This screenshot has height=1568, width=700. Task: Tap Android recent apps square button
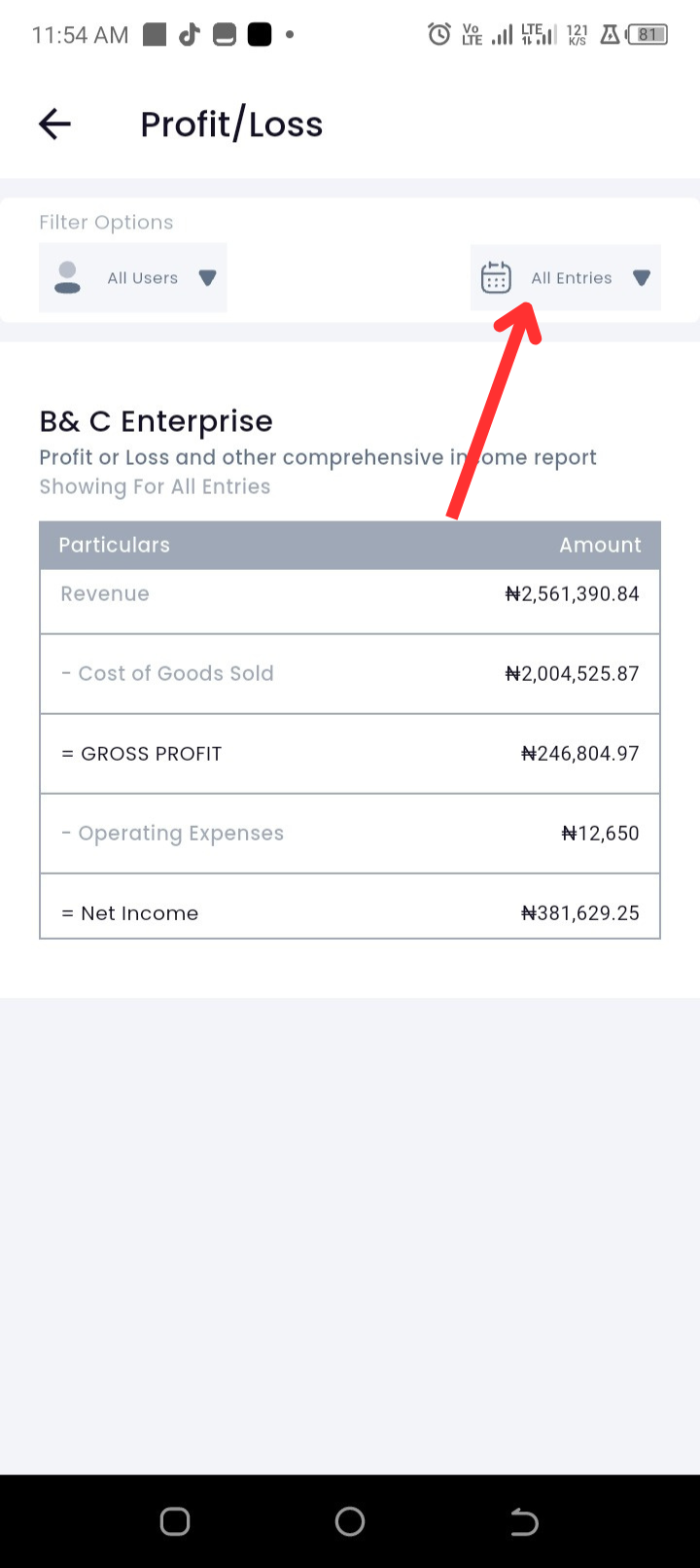(175, 1521)
